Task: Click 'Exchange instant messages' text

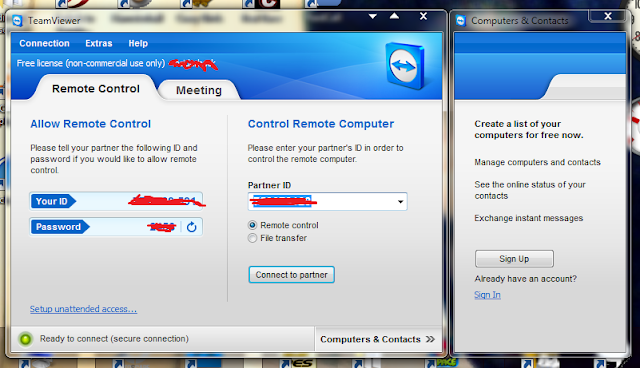Action: [x=529, y=218]
